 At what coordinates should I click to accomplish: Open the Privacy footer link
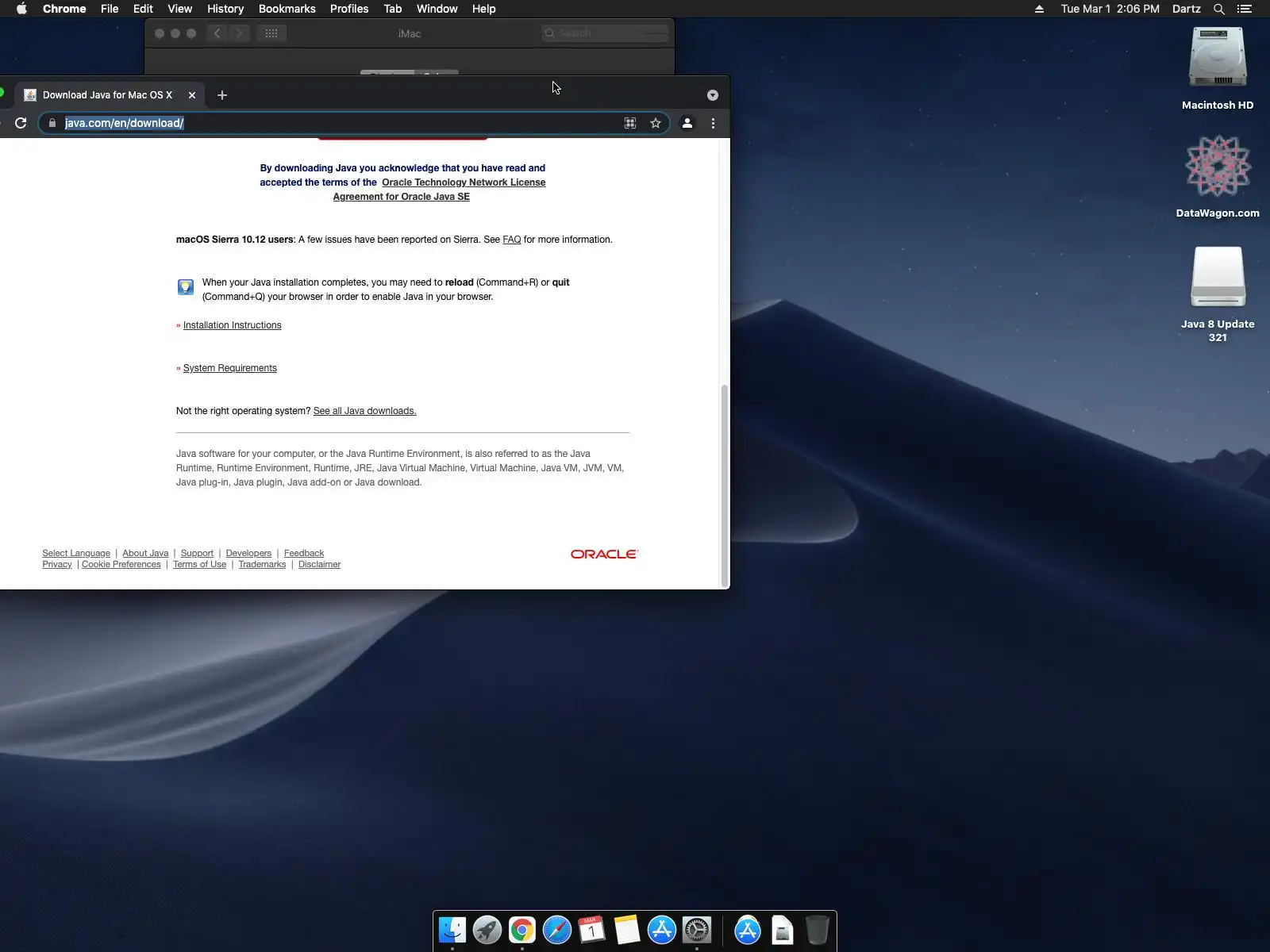click(x=57, y=564)
